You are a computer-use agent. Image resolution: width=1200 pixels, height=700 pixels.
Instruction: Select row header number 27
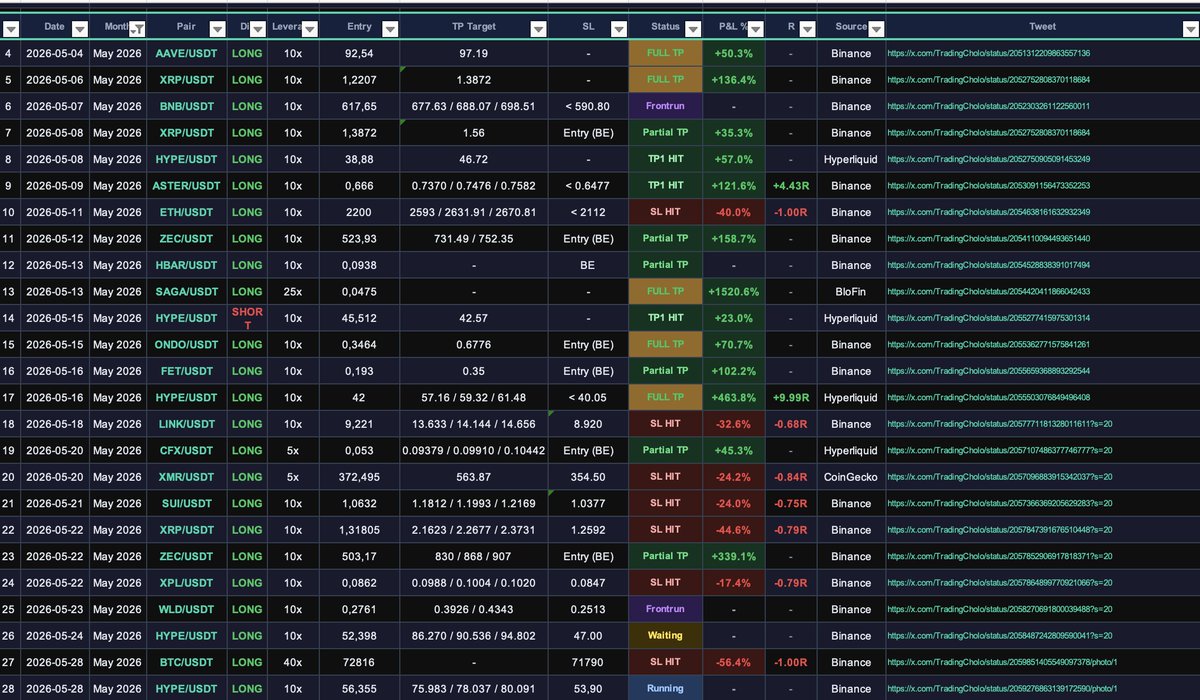click(9, 662)
